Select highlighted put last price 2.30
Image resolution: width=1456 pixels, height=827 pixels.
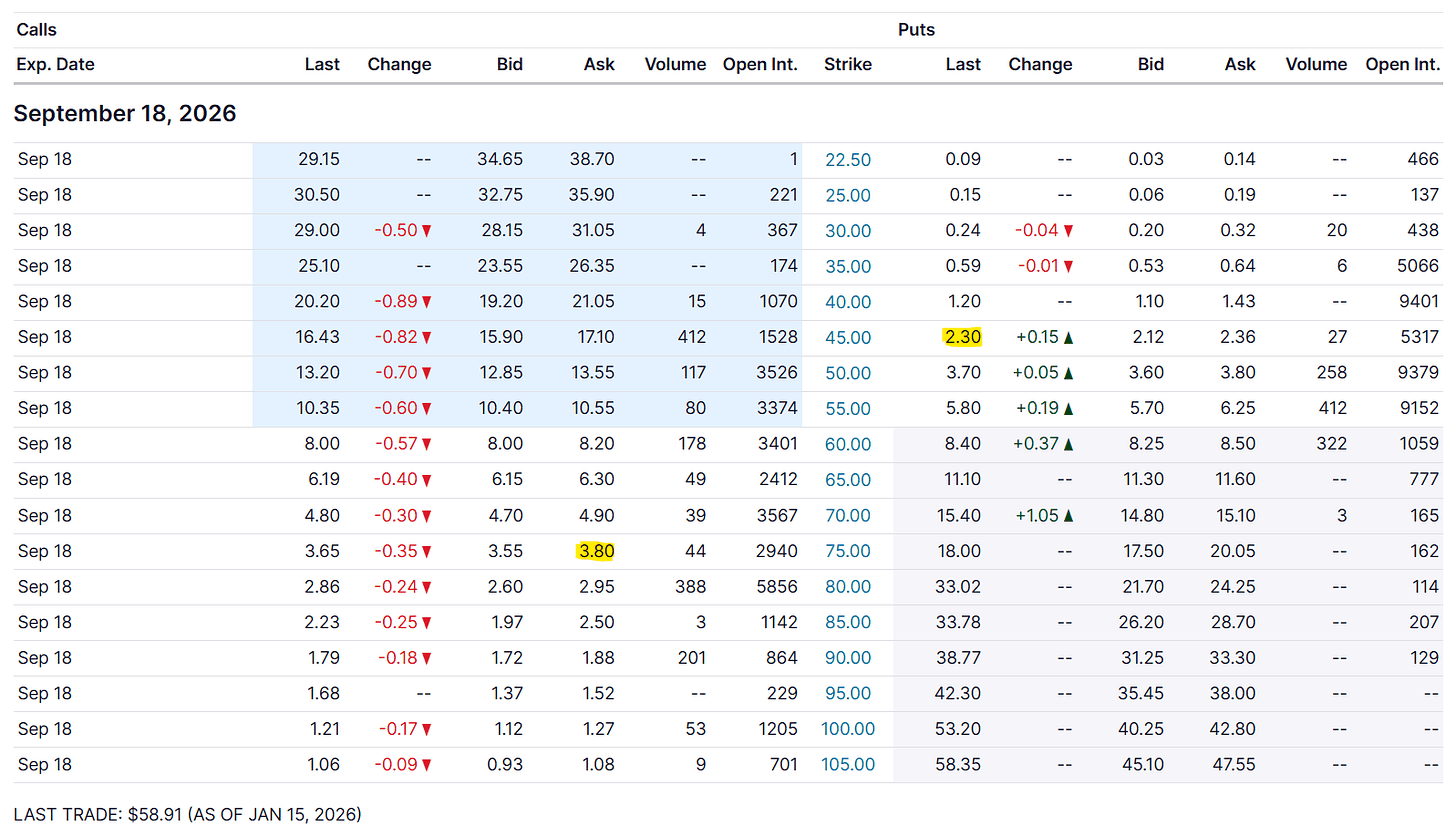tap(962, 338)
